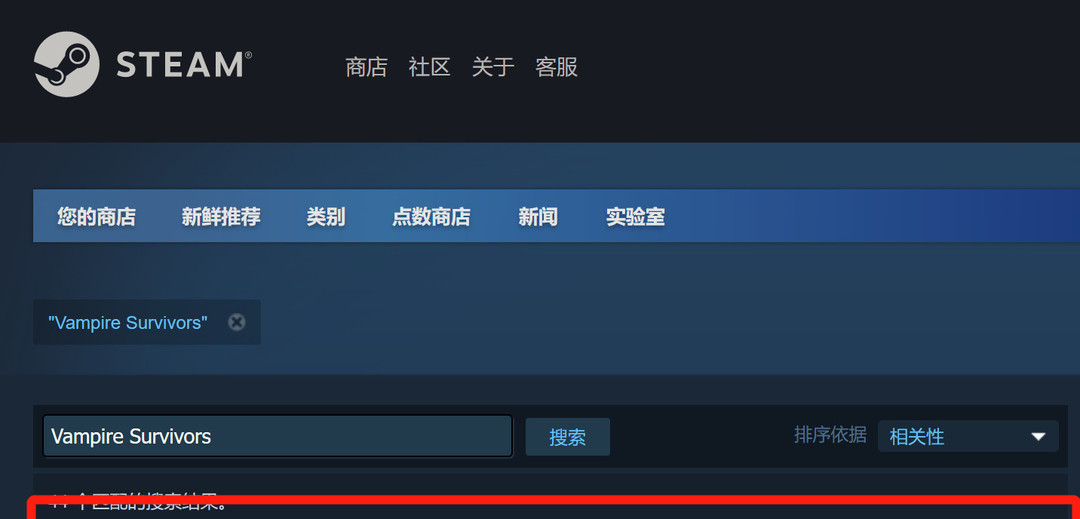Remove the "Vampire Survivors" search tag

click(x=236, y=322)
